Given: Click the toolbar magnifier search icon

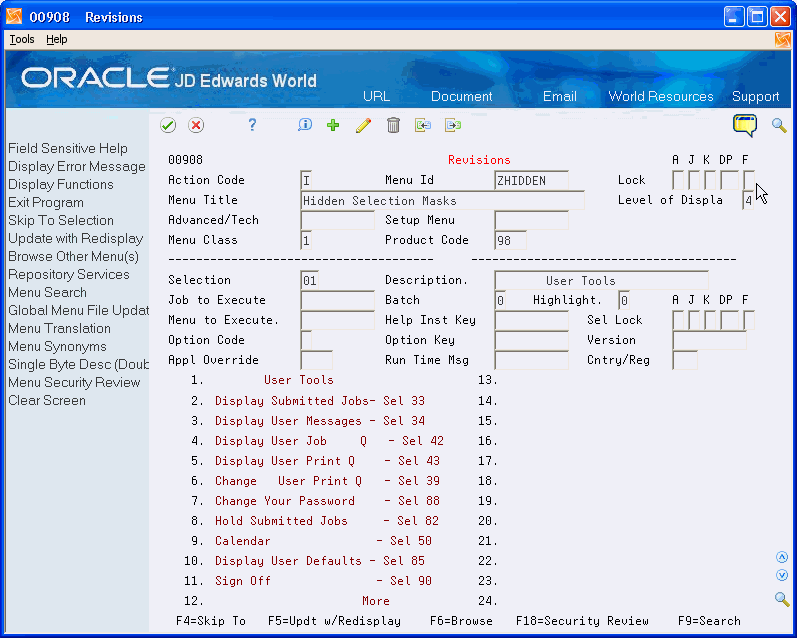Looking at the screenshot, I should tap(779, 125).
